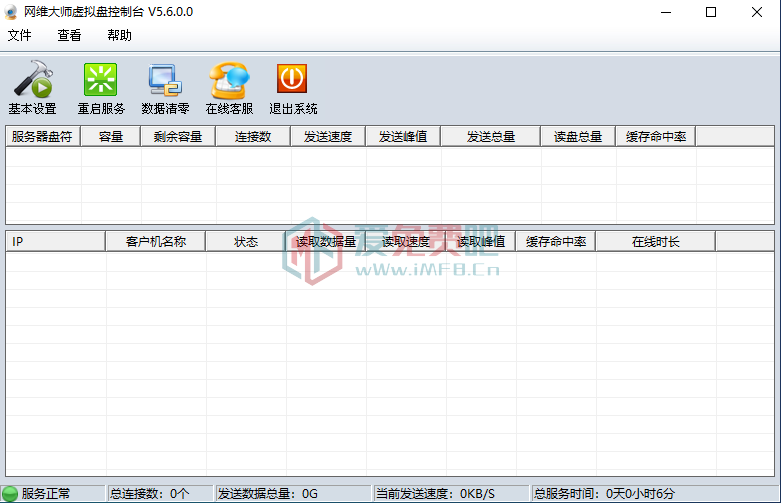781x503 pixels.
Task: Maximize the console window
Action: [x=711, y=12]
